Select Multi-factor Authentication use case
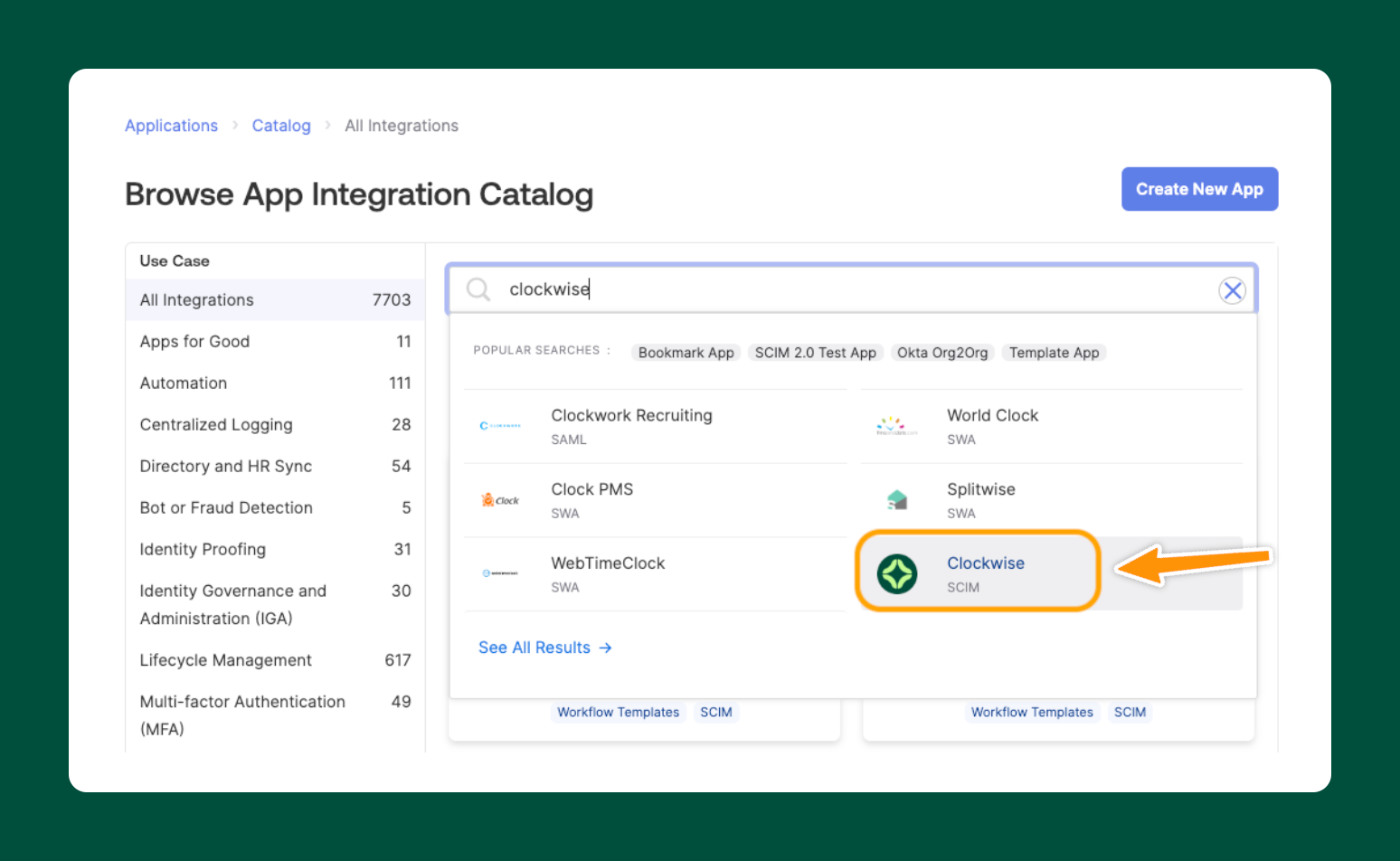 [x=275, y=715]
